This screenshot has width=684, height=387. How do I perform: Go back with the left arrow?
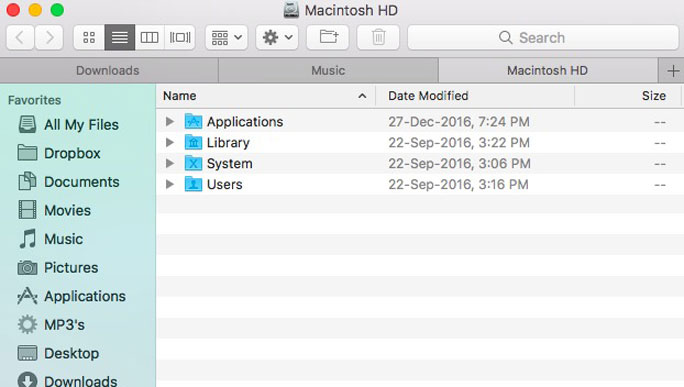point(20,38)
